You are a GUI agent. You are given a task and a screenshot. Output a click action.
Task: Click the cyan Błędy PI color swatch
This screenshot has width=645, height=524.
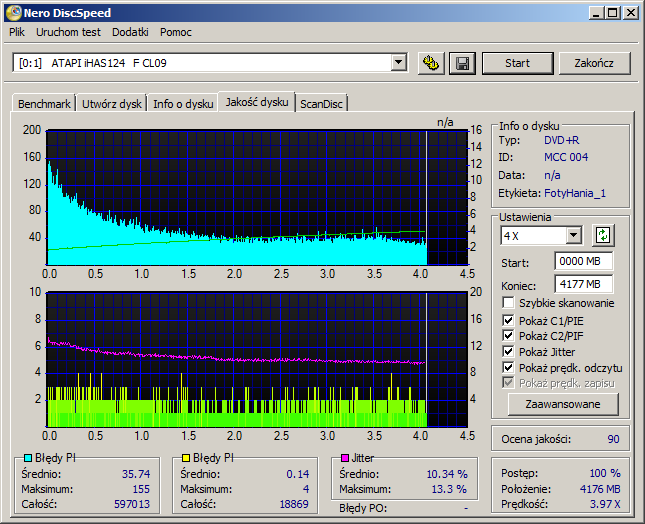pos(28,458)
